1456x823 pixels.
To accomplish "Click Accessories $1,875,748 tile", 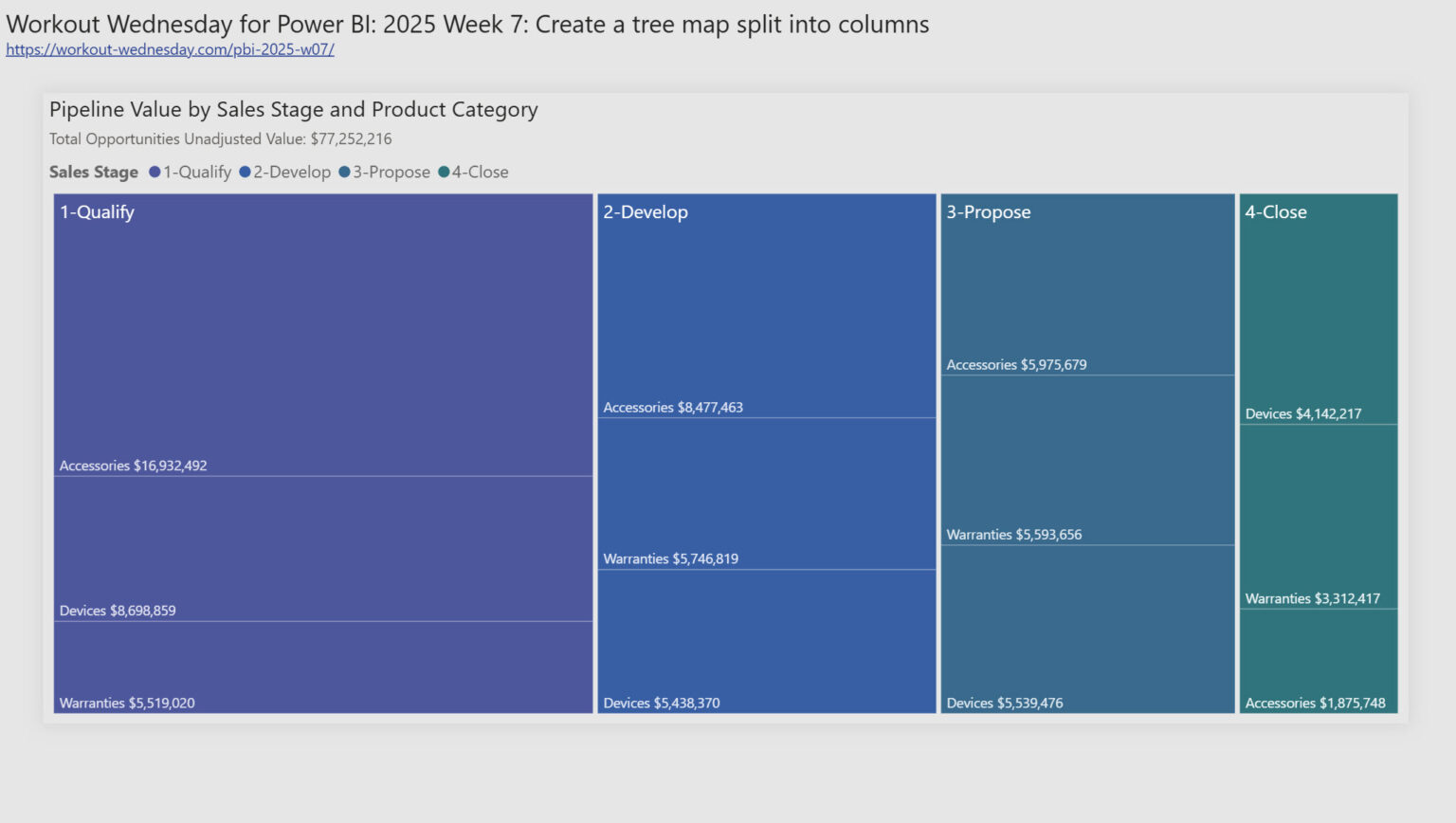I will [x=1319, y=664].
